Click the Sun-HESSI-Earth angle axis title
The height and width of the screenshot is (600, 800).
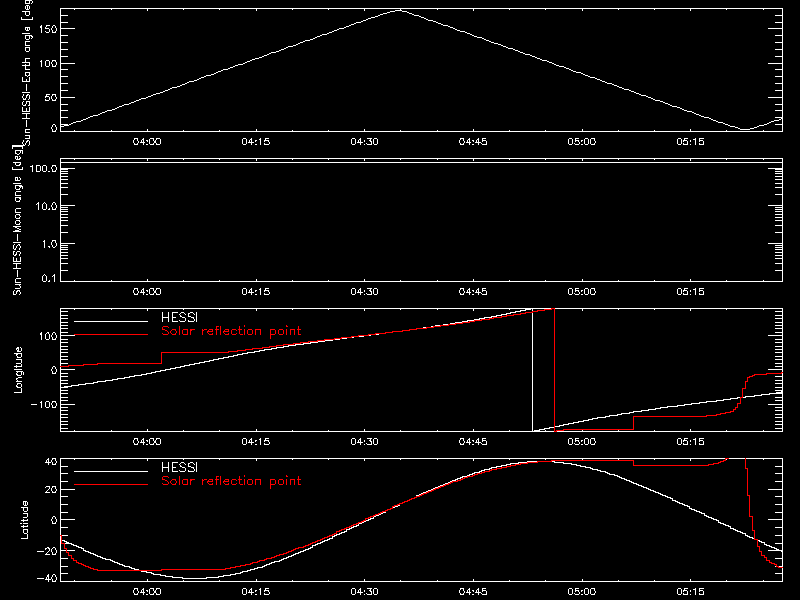[x=27, y=72]
